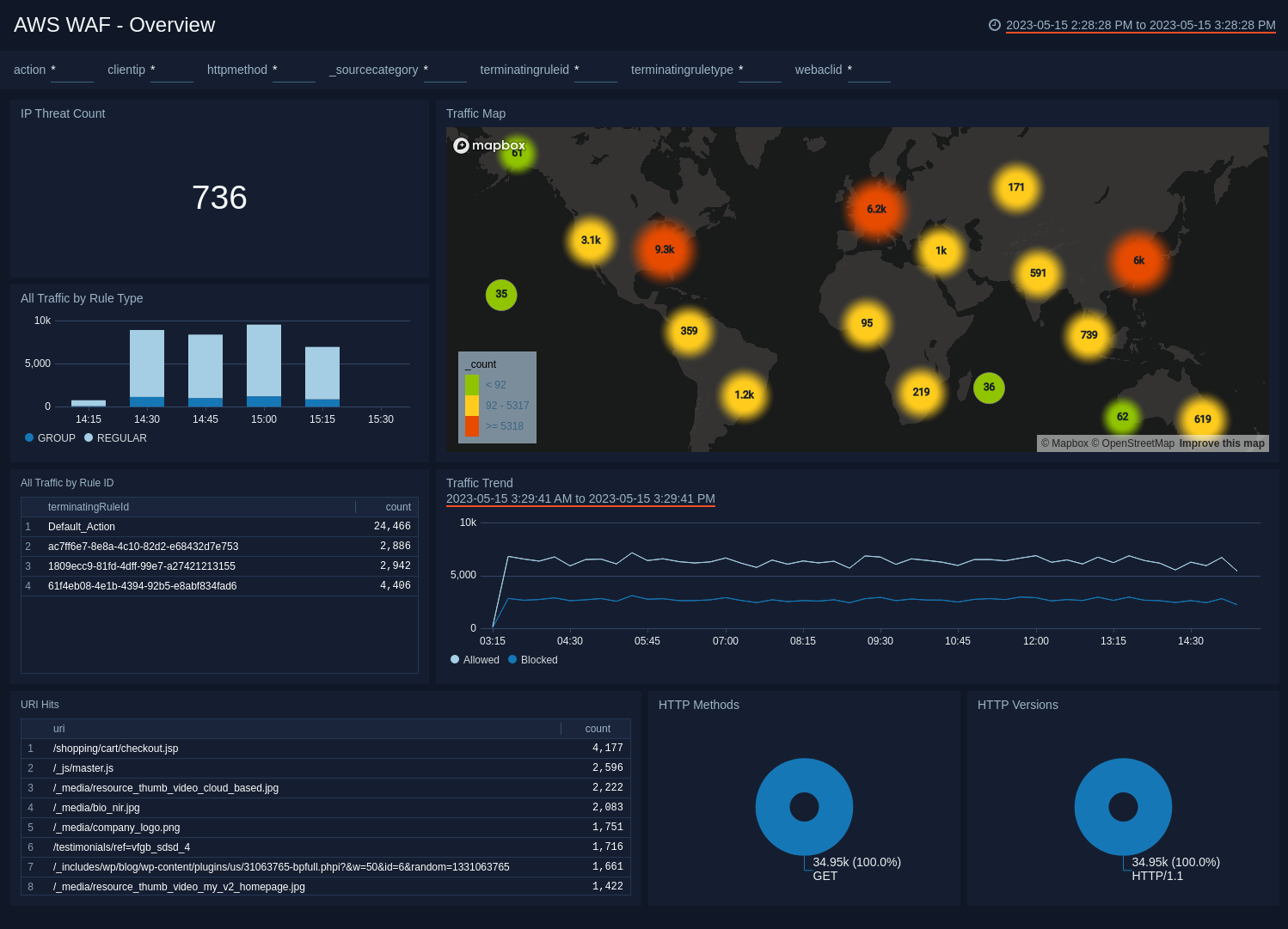Select the 6.2k cluster marker over Europe

click(876, 210)
